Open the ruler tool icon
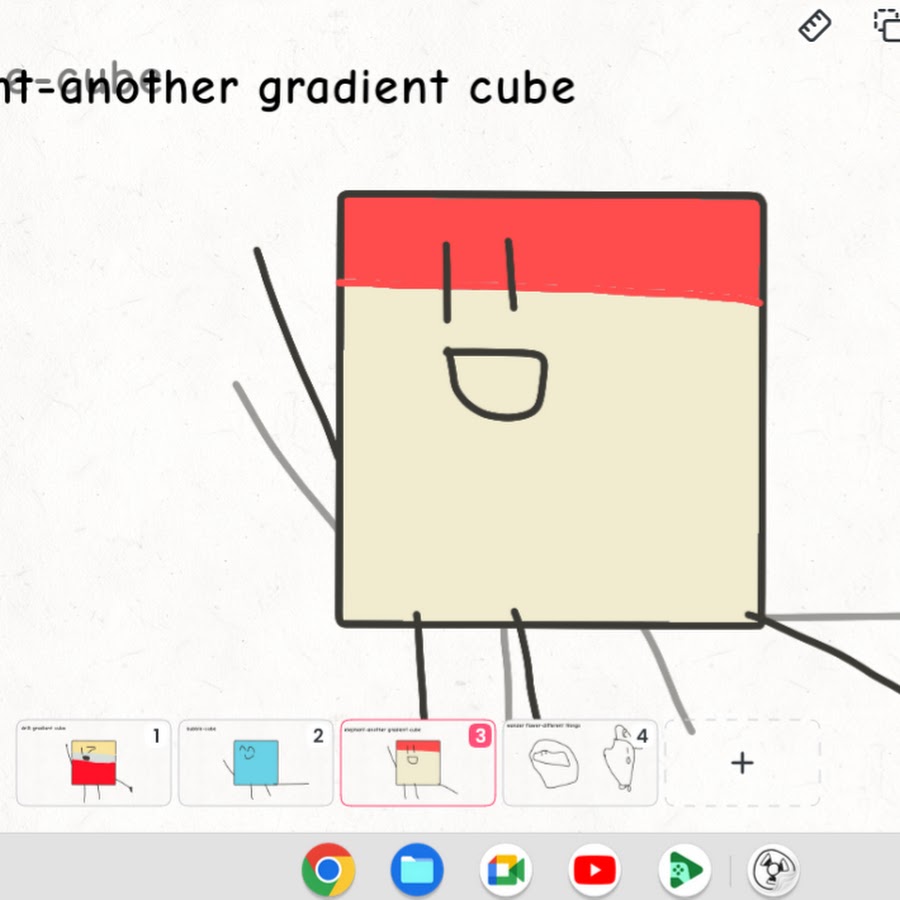 point(814,26)
